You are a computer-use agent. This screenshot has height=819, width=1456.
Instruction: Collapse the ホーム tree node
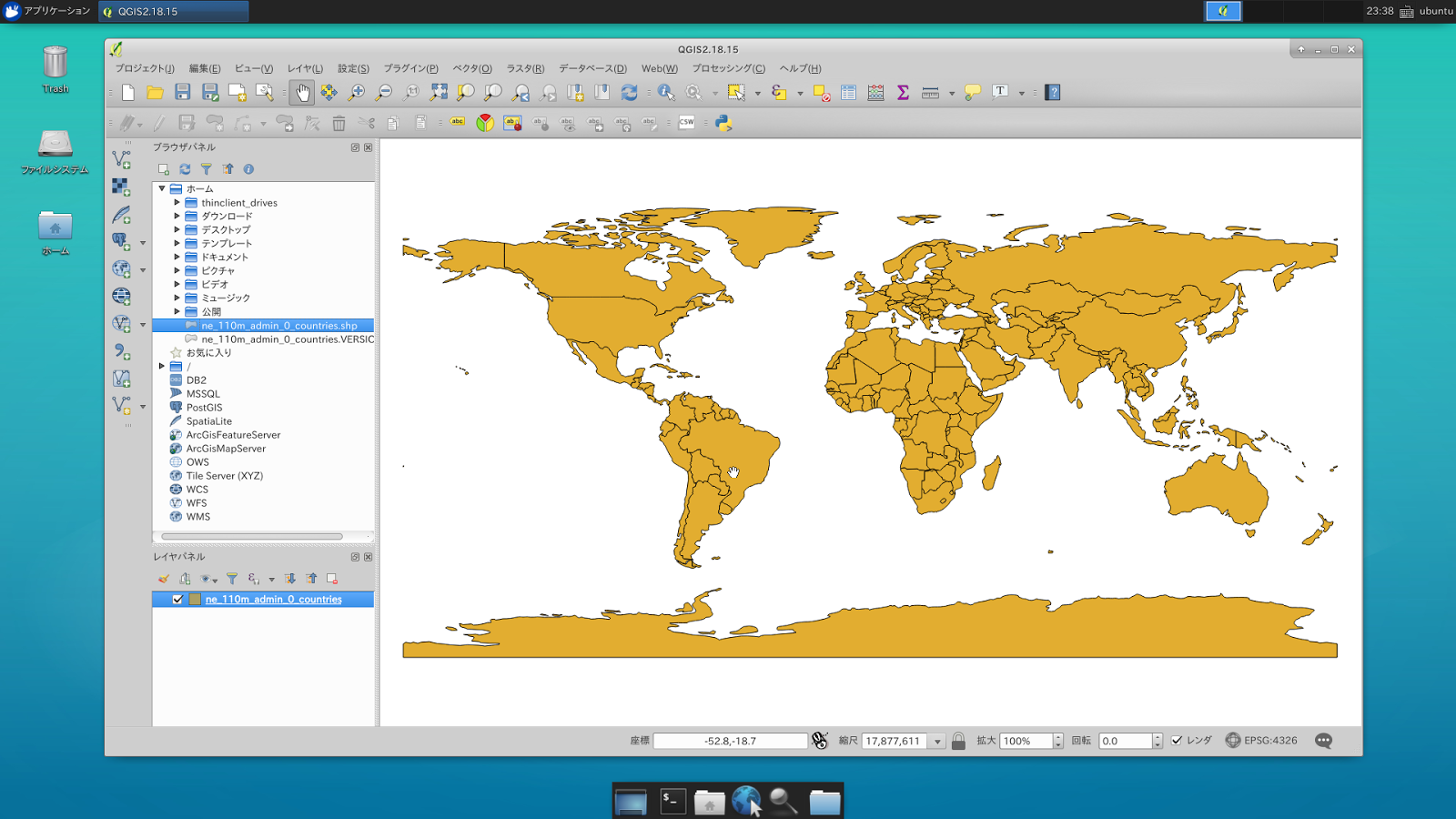[162, 189]
